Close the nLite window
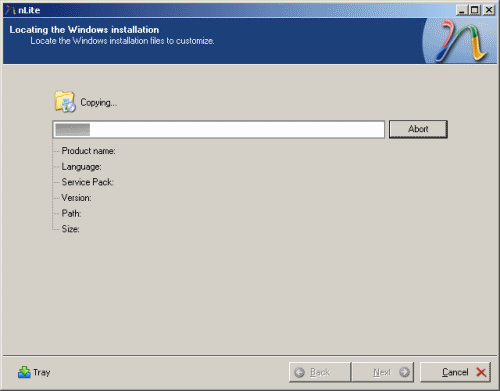Image resolution: width=500 pixels, height=391 pixels. pyautogui.click(x=489, y=10)
